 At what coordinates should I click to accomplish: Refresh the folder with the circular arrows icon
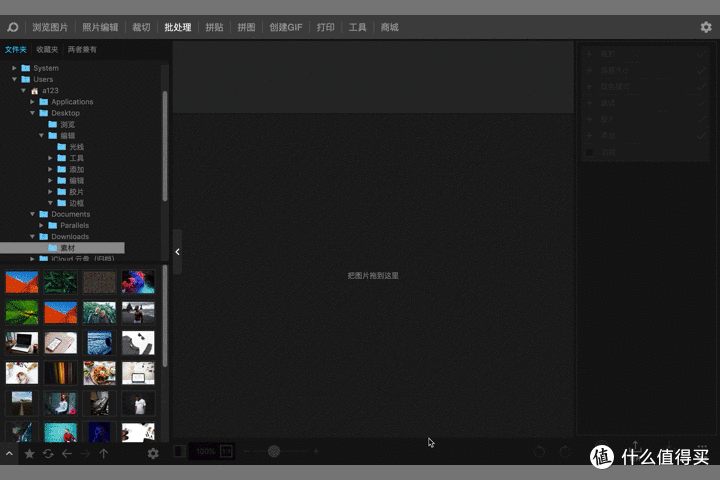(x=48, y=454)
